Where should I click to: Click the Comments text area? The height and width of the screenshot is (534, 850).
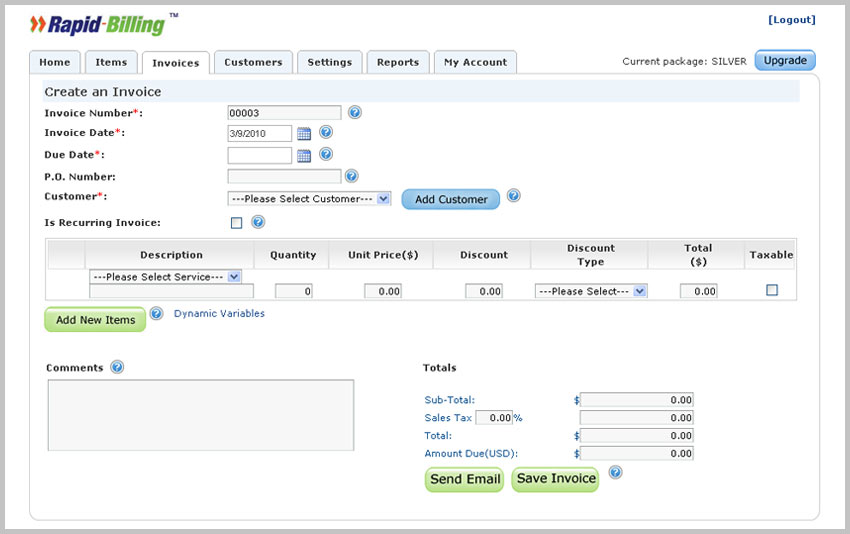pyautogui.click(x=200, y=414)
